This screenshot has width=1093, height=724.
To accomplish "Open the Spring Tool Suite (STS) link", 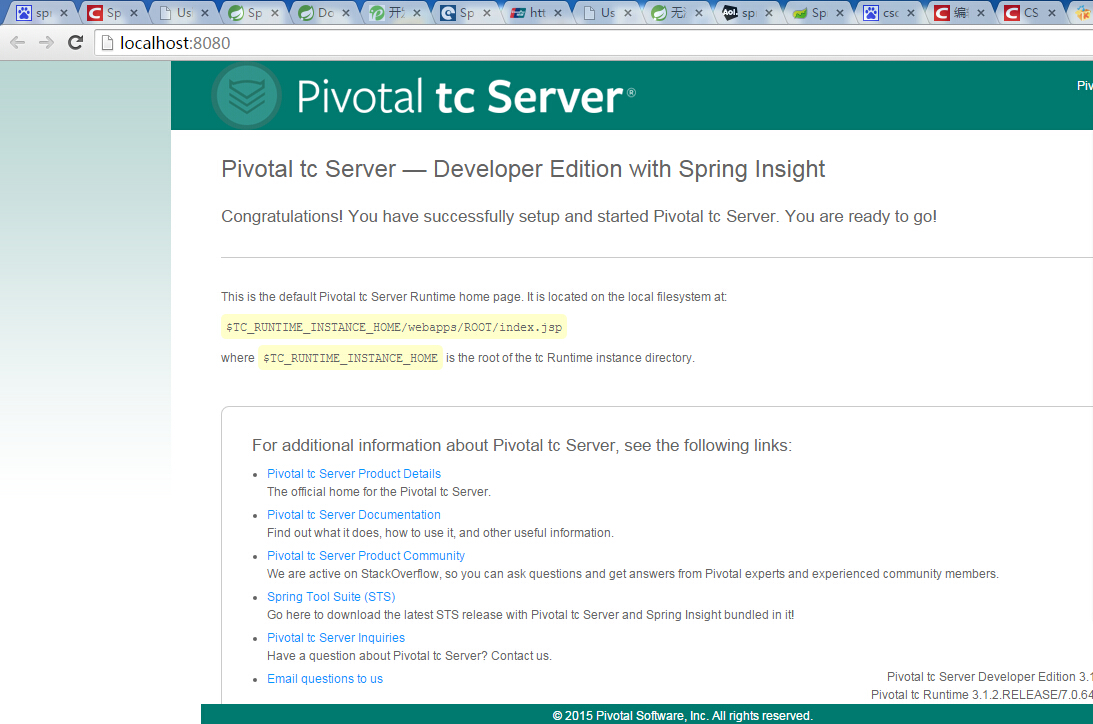I will [x=331, y=597].
